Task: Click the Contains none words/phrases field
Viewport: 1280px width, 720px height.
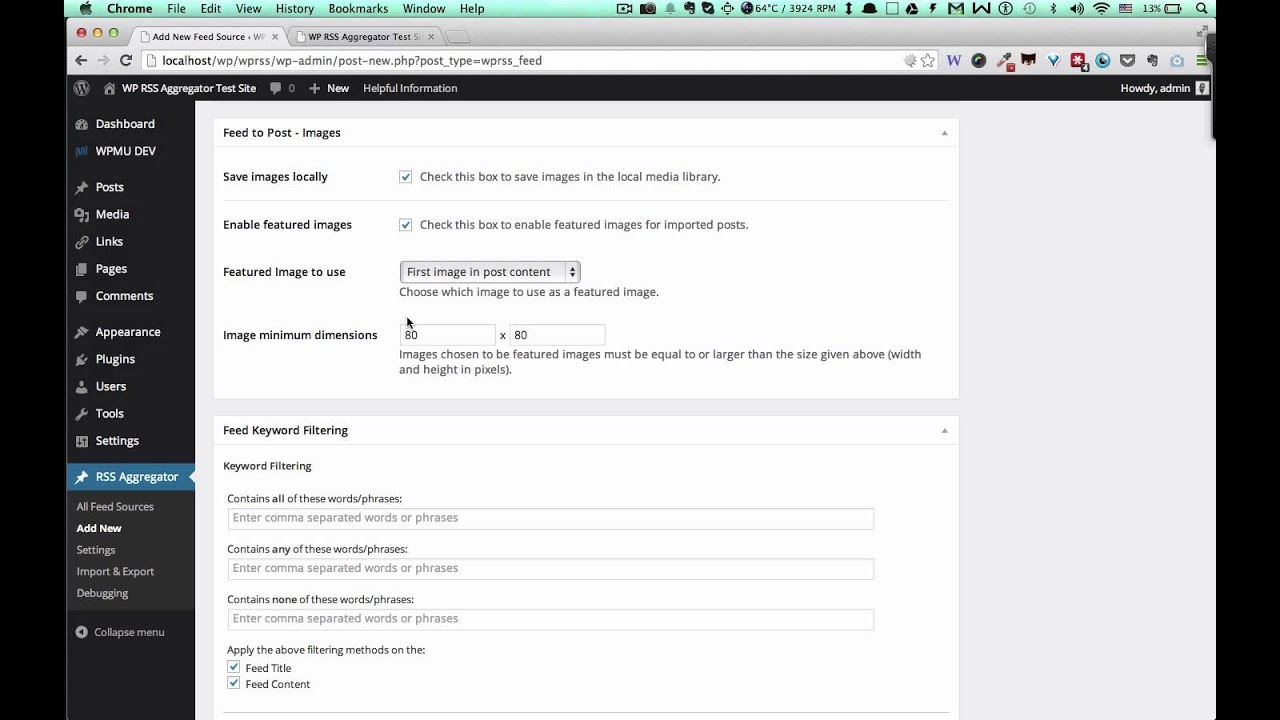Action: tap(551, 618)
